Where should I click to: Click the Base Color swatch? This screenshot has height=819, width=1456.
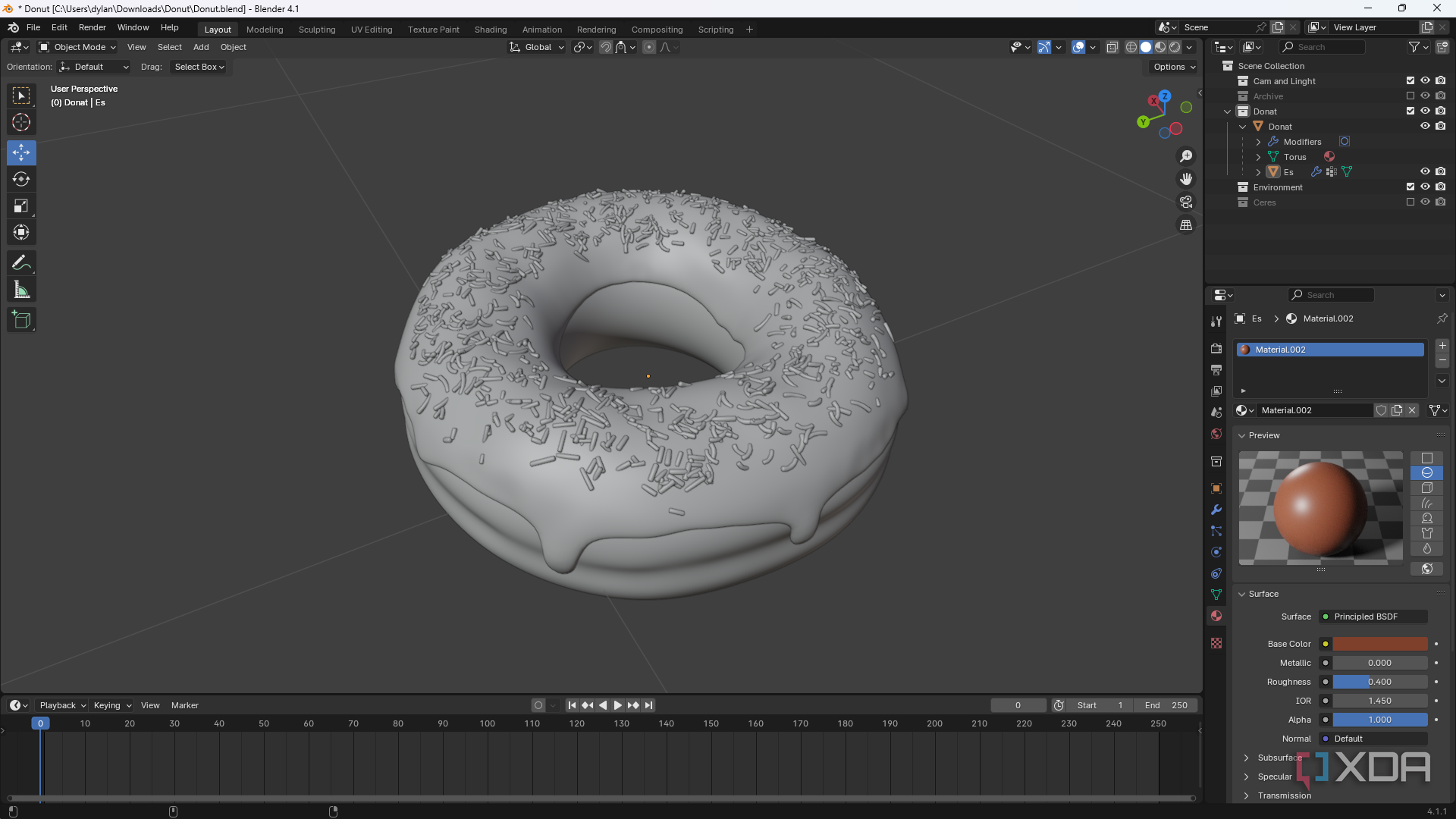(x=1379, y=644)
